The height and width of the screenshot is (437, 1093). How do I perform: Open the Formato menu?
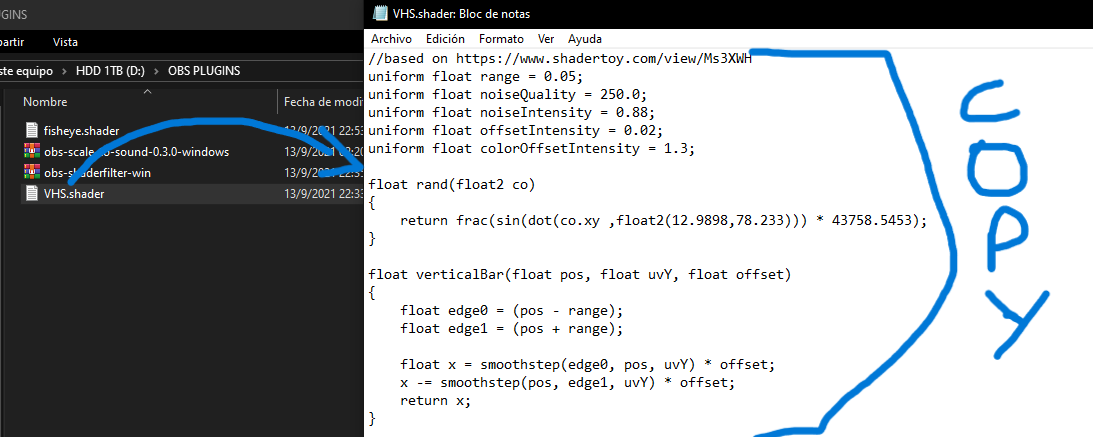point(501,39)
